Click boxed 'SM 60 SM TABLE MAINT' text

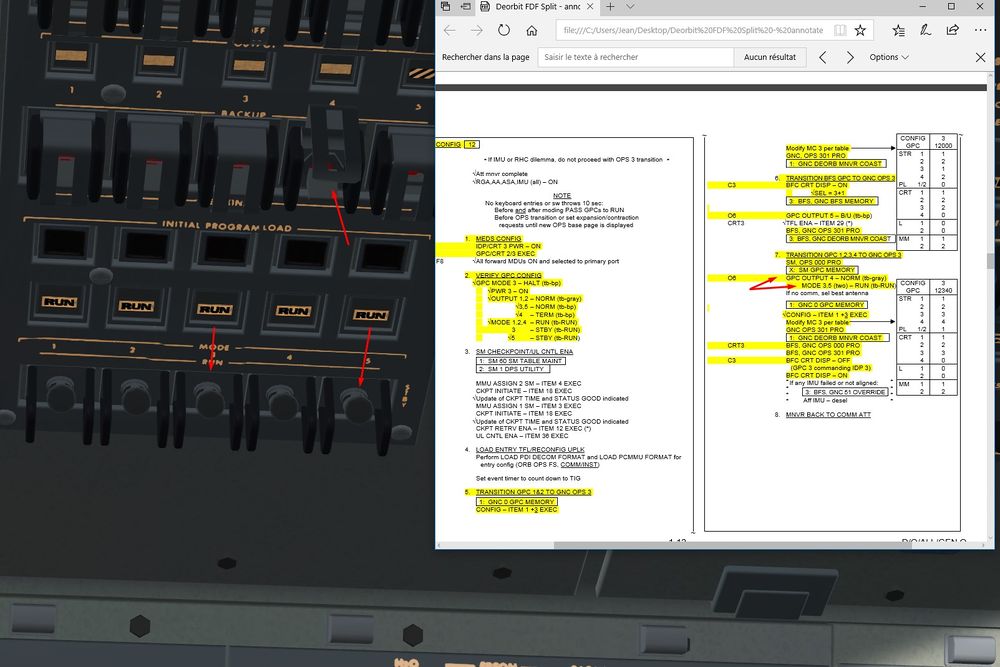click(x=521, y=361)
